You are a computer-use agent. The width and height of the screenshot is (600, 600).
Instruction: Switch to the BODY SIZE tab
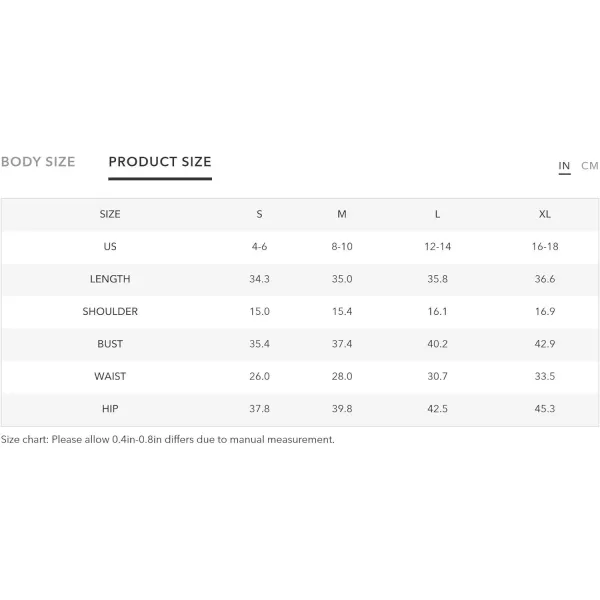[x=38, y=162]
